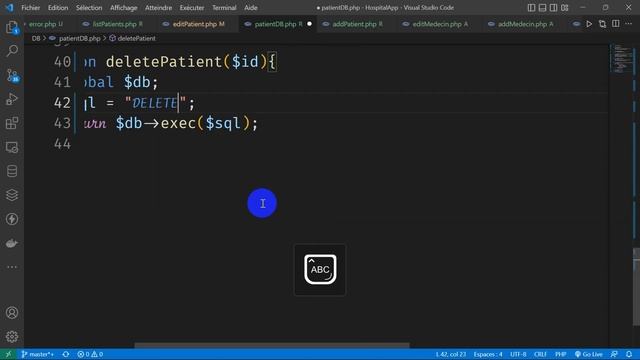
Task: Switch to addMedecin.php tab
Action: (x=522, y=24)
